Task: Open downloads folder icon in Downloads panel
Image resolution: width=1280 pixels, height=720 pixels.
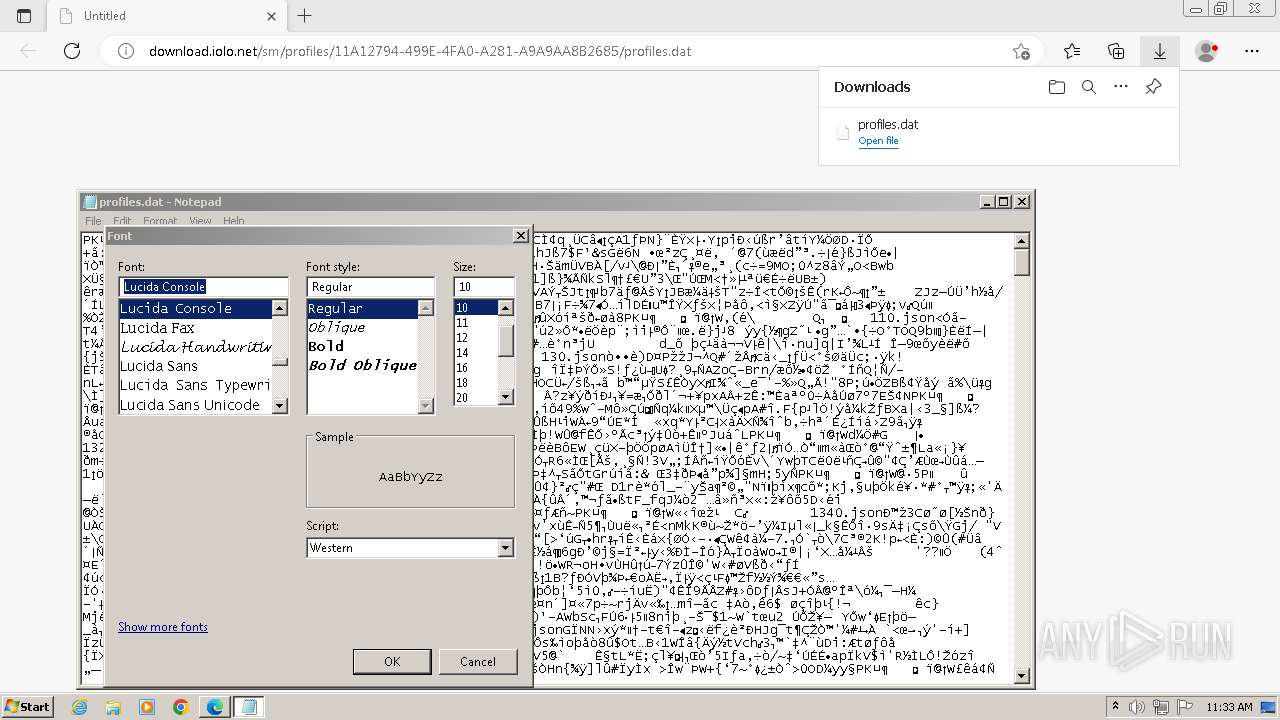Action: [1057, 87]
